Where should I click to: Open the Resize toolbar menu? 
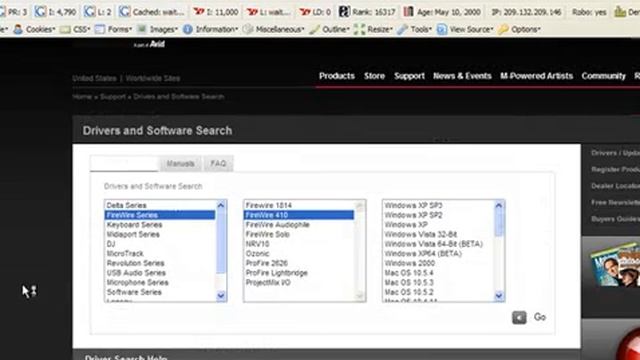[373, 29]
